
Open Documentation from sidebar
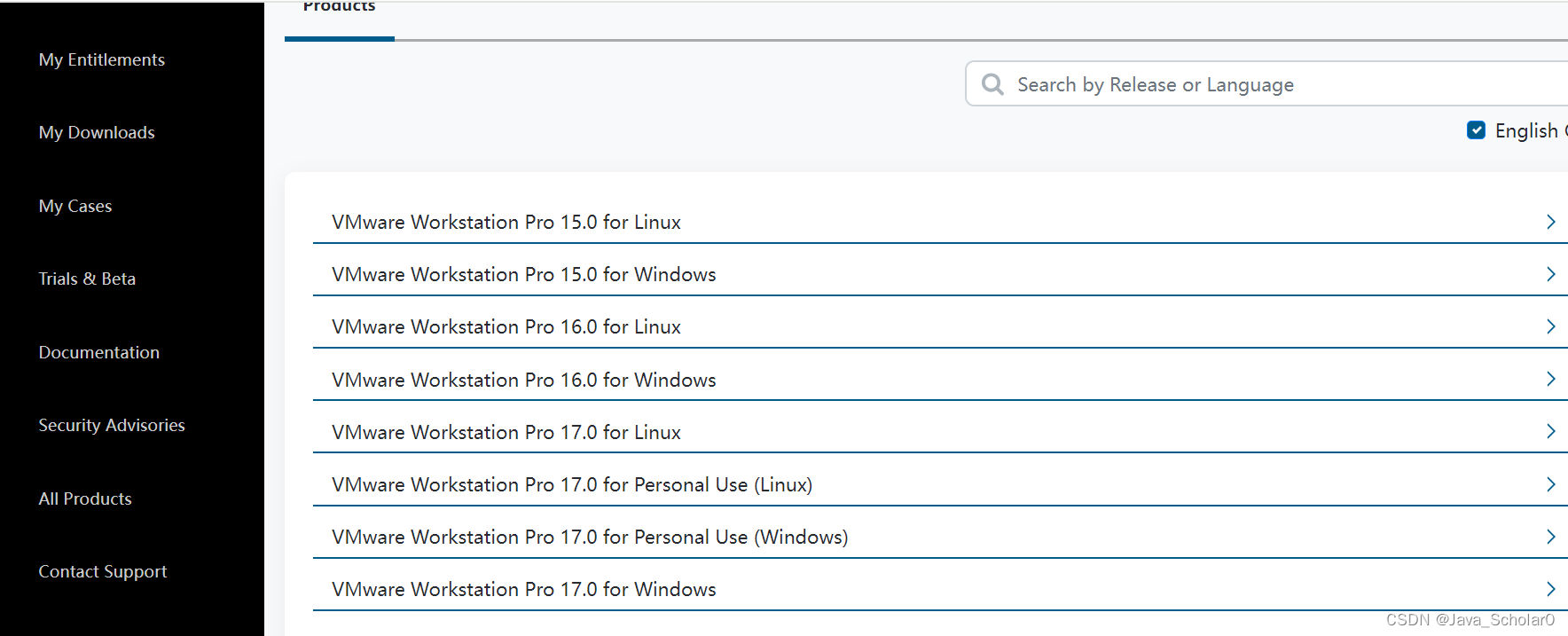click(99, 352)
